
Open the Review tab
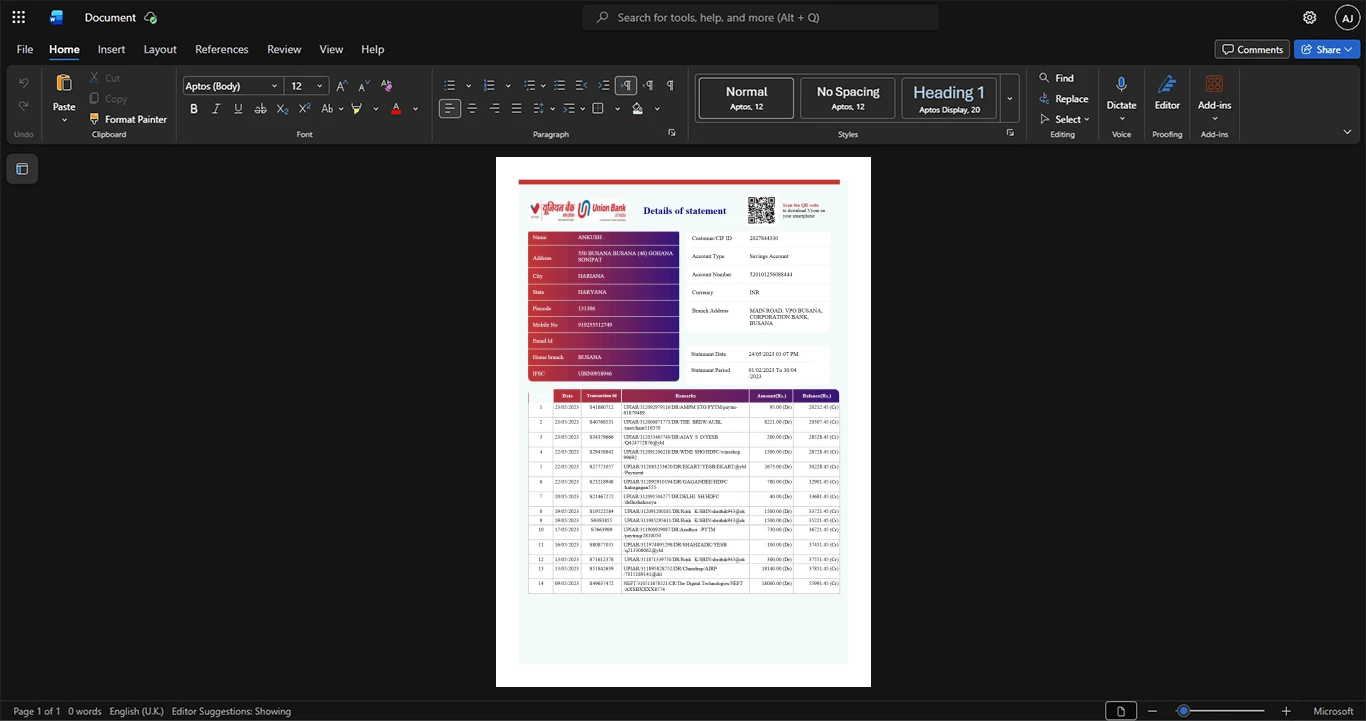point(284,49)
